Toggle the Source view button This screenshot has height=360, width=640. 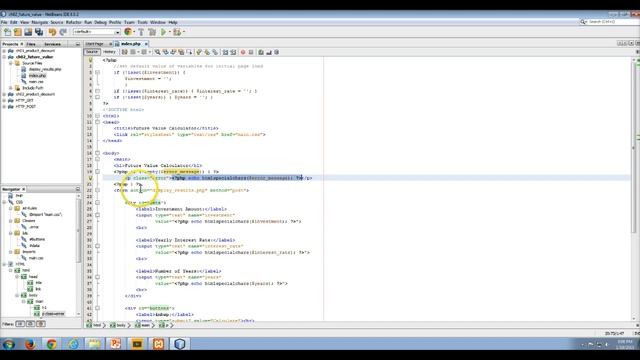coord(92,52)
